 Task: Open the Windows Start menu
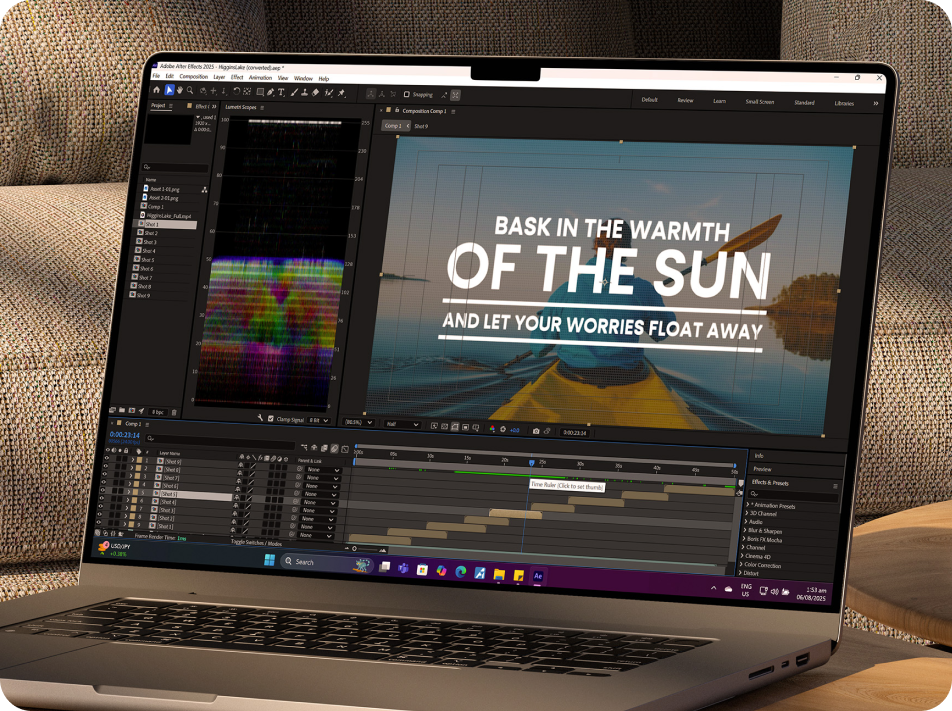270,560
